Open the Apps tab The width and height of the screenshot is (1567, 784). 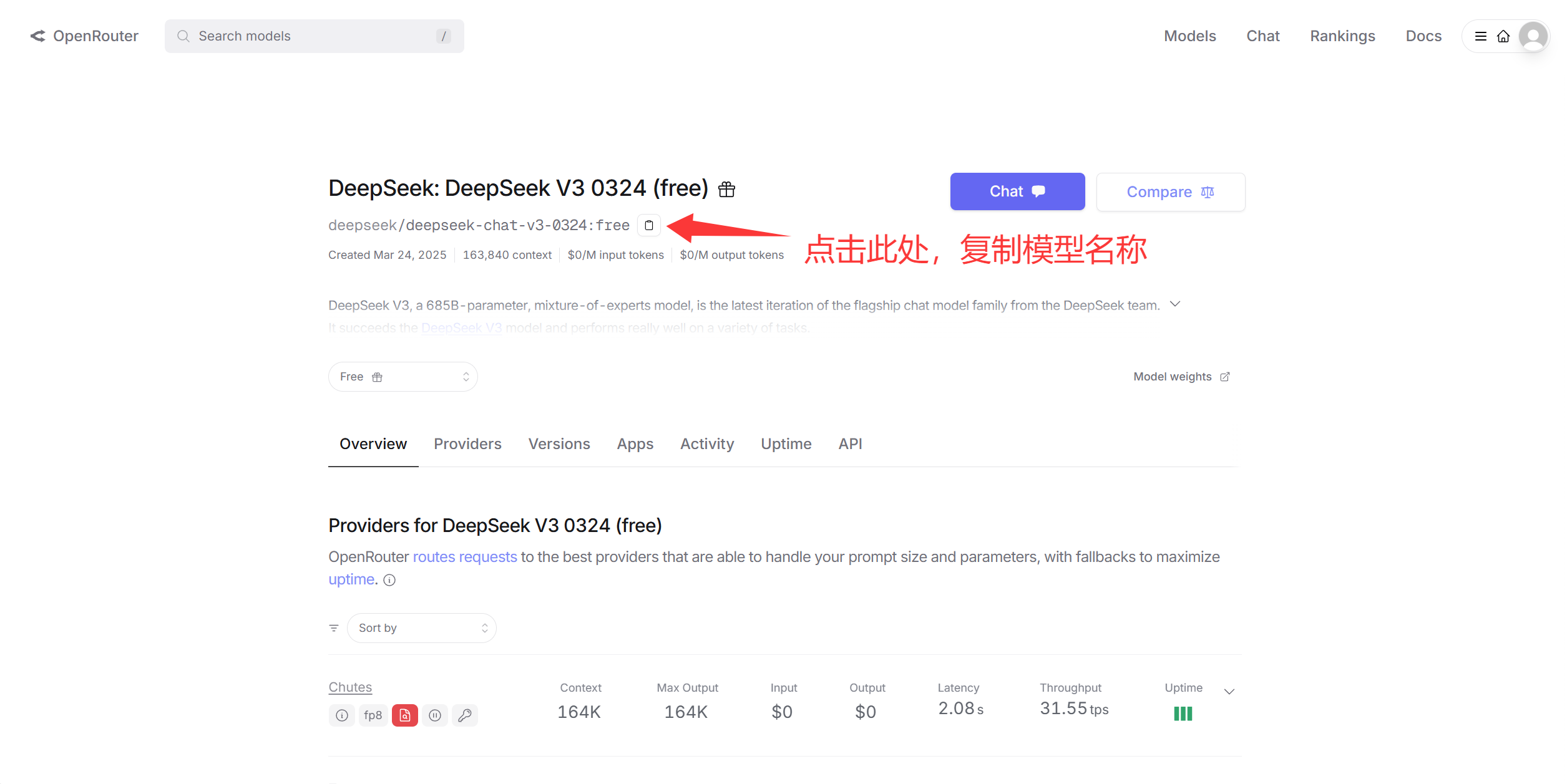click(635, 444)
